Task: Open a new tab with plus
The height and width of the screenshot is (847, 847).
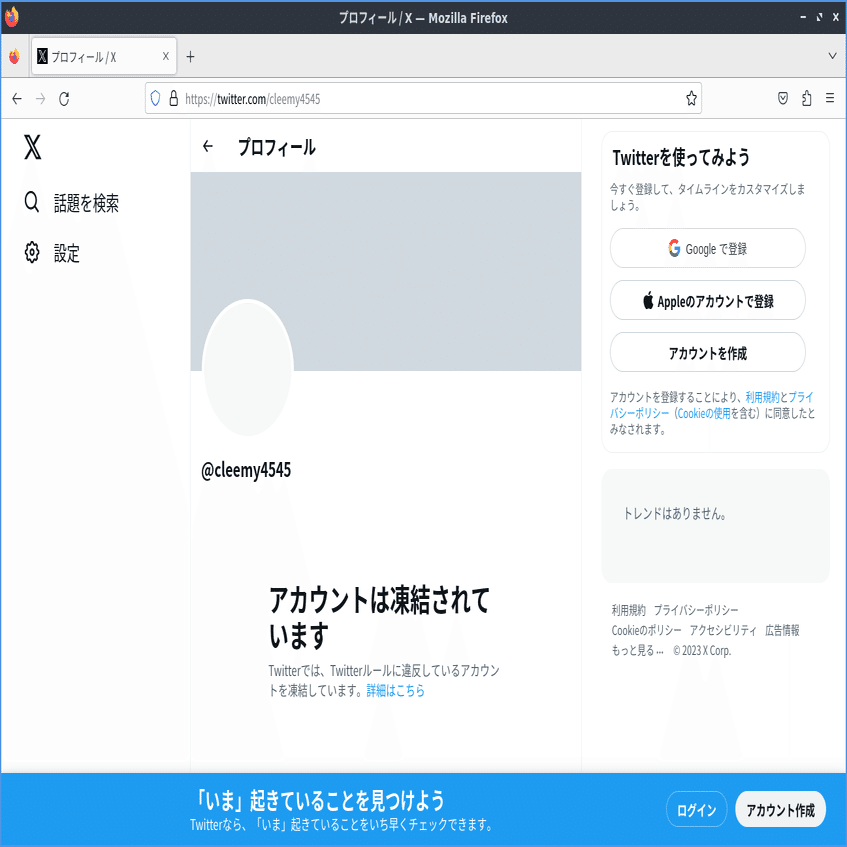Action: point(190,57)
